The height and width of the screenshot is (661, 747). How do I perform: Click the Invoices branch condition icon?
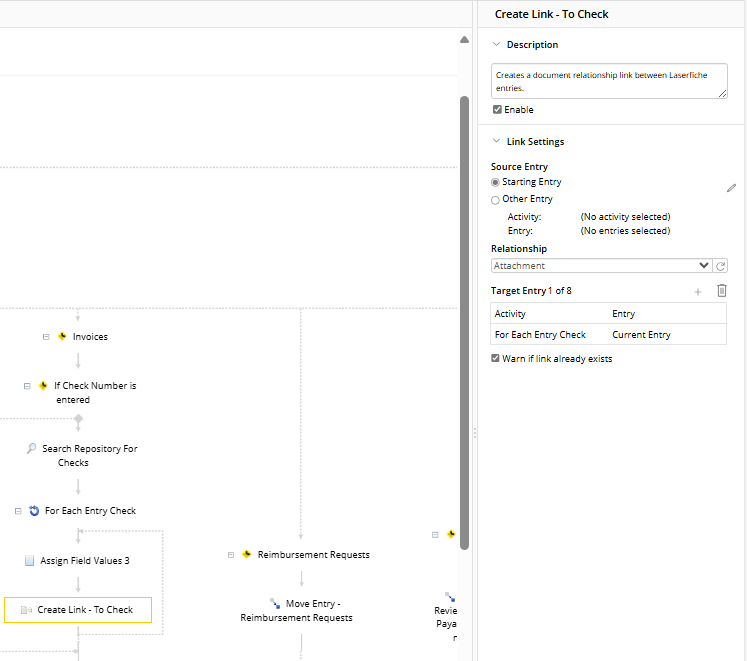pyautogui.click(x=62, y=337)
